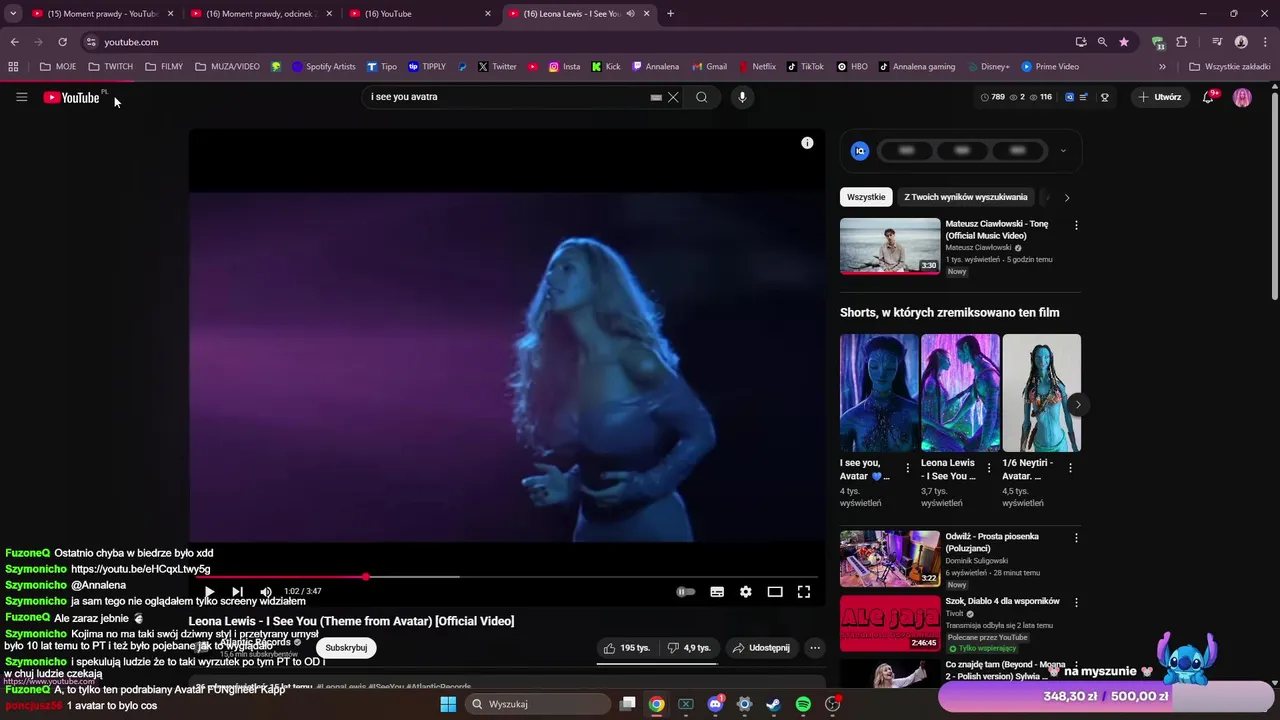Screen dimensions: 1280x720
Task: Go to the YouTube home logo
Action: [x=72, y=97]
